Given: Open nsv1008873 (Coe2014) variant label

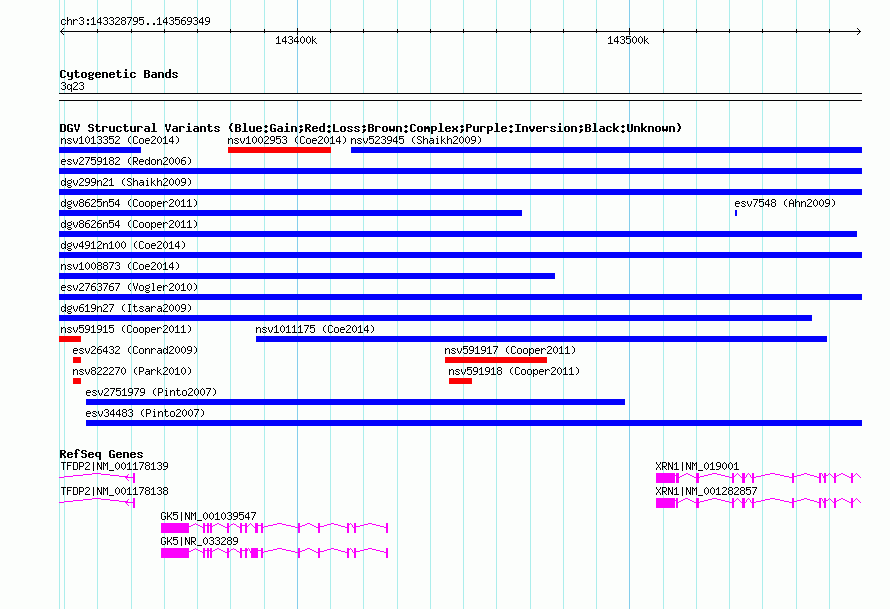Looking at the screenshot, I should (120, 266).
